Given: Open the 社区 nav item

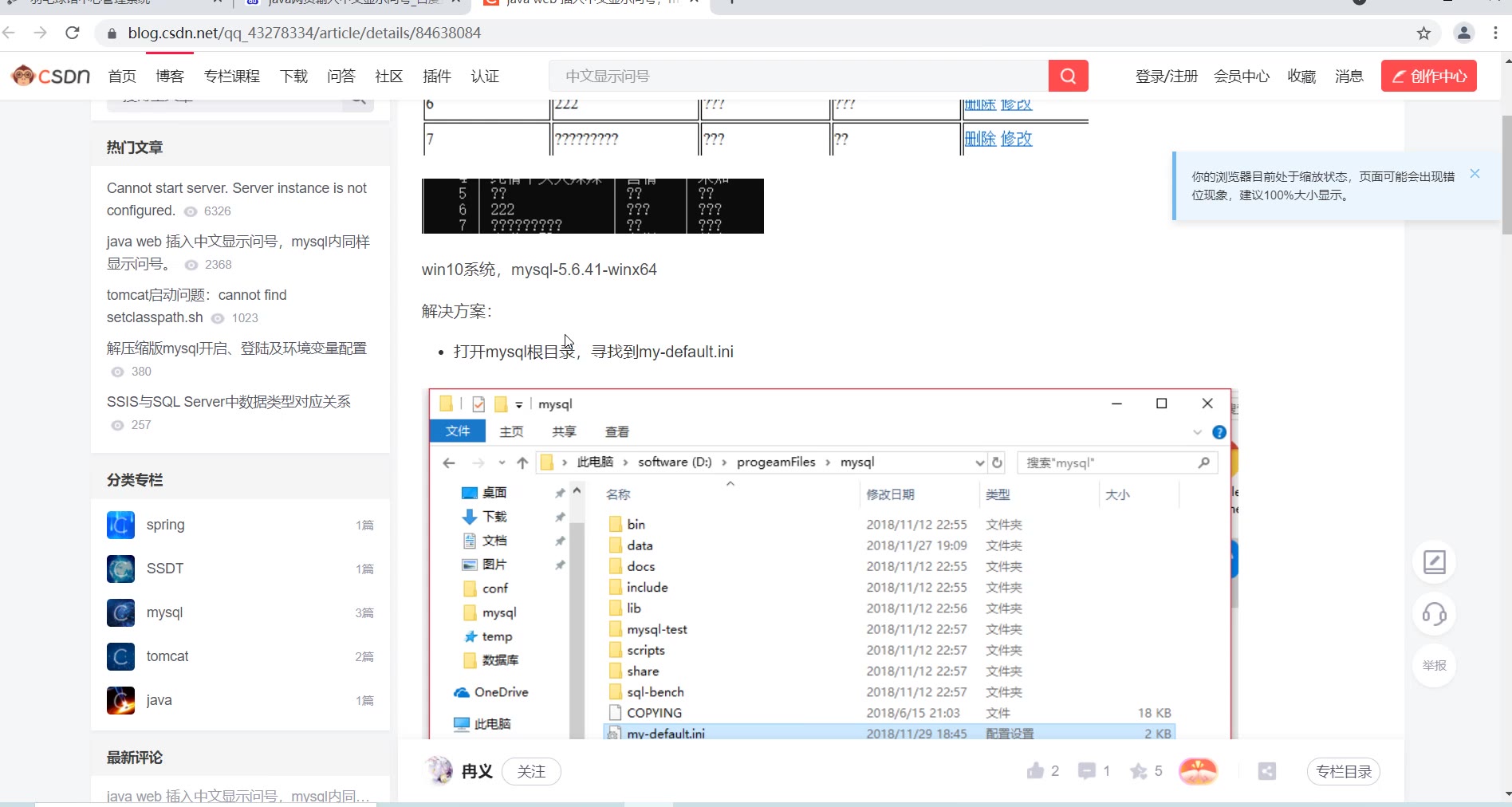Looking at the screenshot, I should [x=389, y=77].
